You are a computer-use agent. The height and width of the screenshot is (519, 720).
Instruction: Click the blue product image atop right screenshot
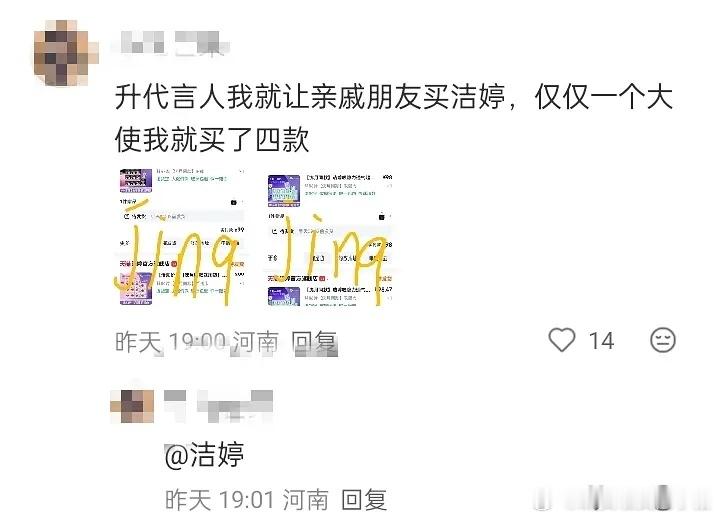tap(284, 190)
